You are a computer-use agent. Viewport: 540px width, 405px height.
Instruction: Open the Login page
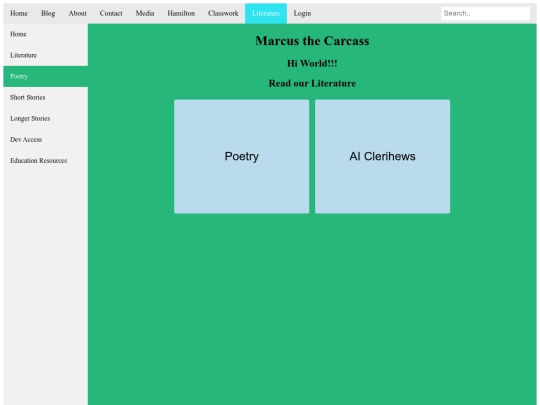(x=302, y=13)
